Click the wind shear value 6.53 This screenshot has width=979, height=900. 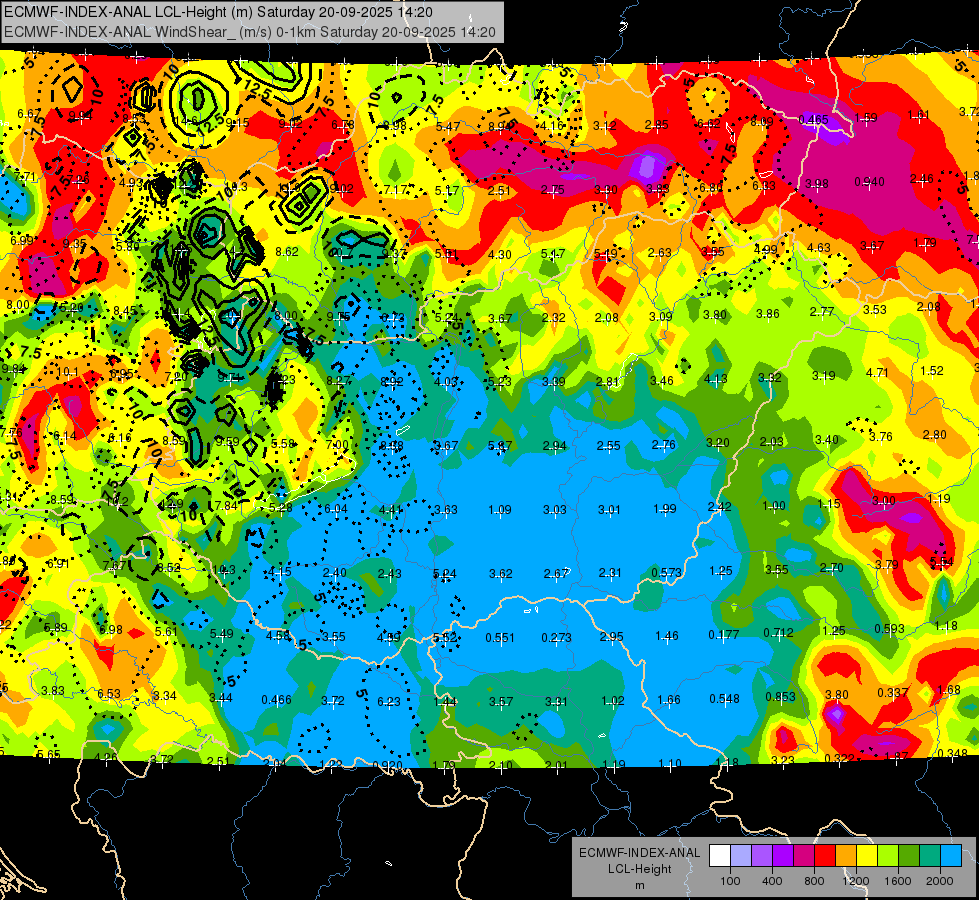[x=109, y=694]
